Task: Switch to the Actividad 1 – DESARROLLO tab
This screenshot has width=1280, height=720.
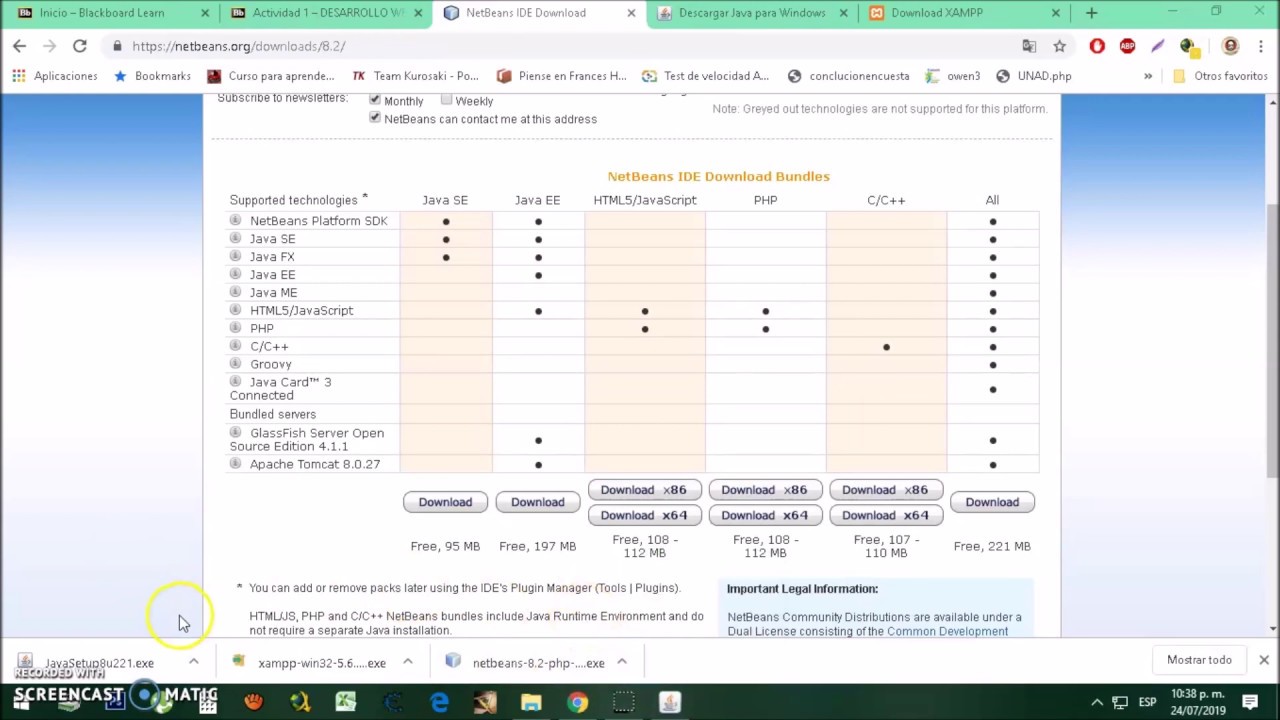Action: coord(327,13)
